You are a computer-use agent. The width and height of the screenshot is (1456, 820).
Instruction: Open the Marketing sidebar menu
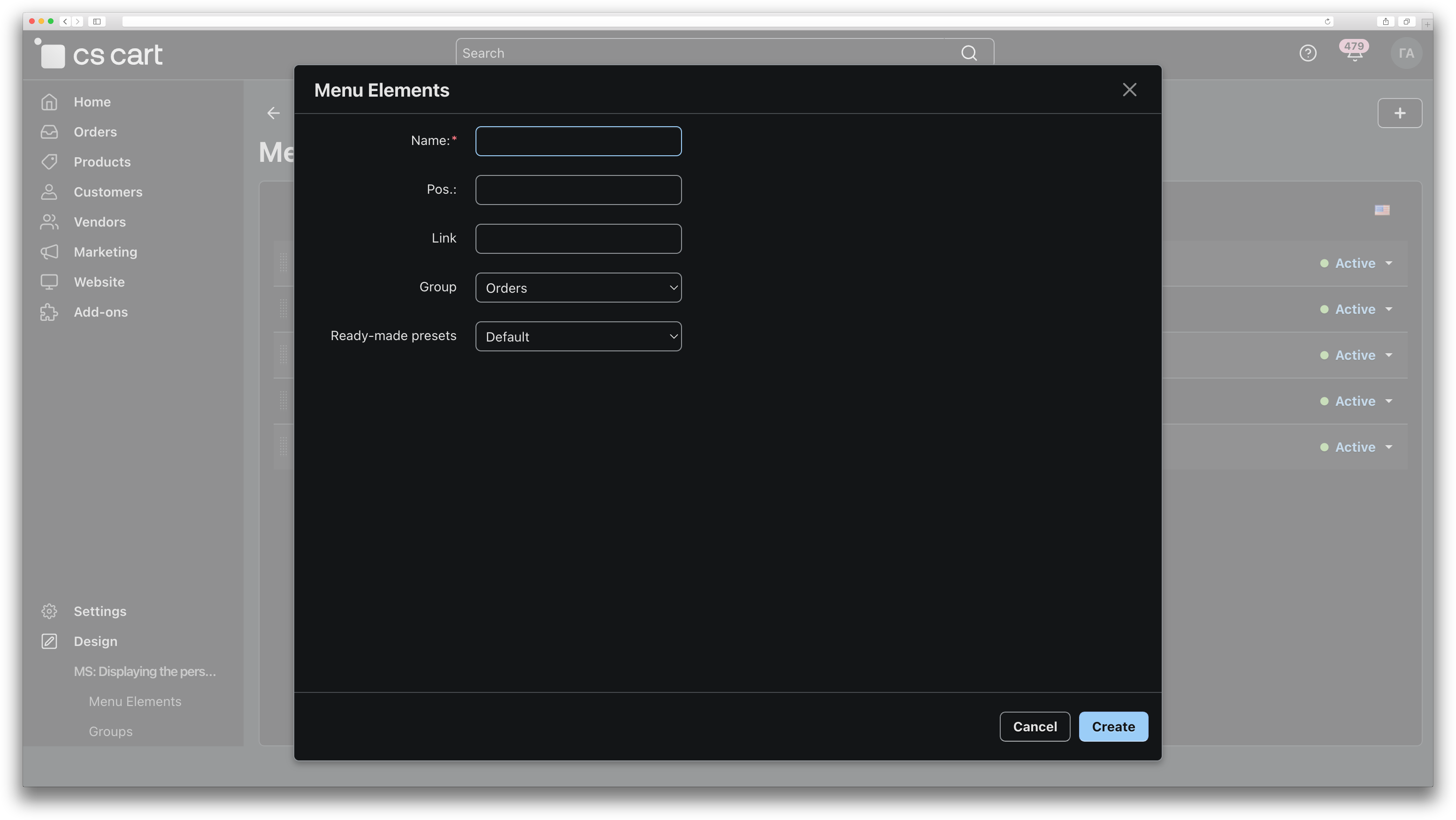105,252
